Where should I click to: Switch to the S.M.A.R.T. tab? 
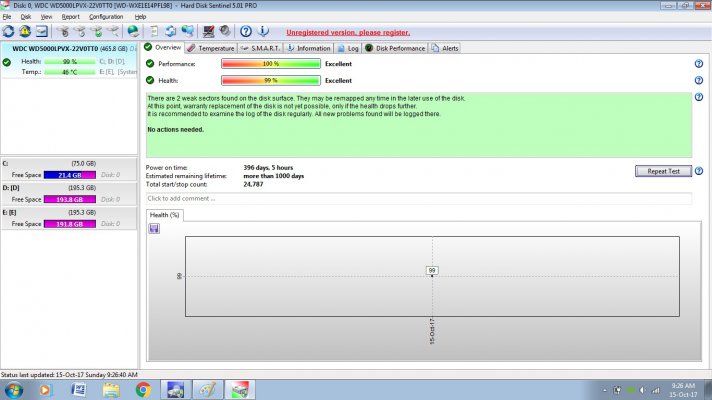coord(260,48)
